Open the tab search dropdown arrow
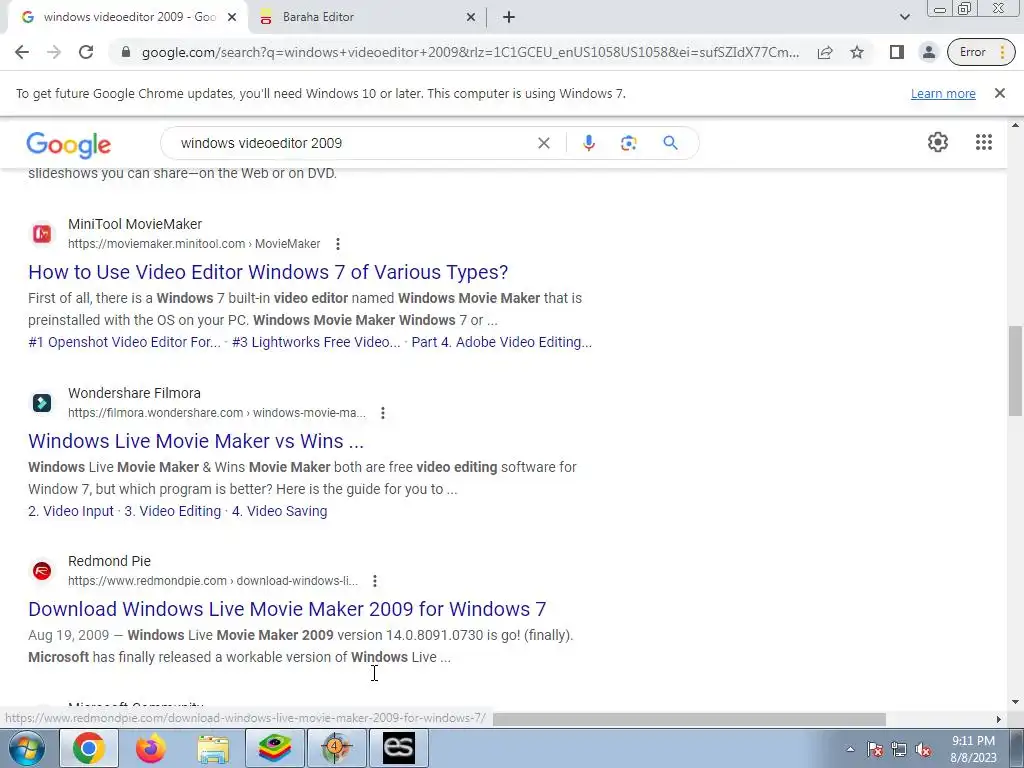Image resolution: width=1024 pixels, height=768 pixels. [x=904, y=17]
